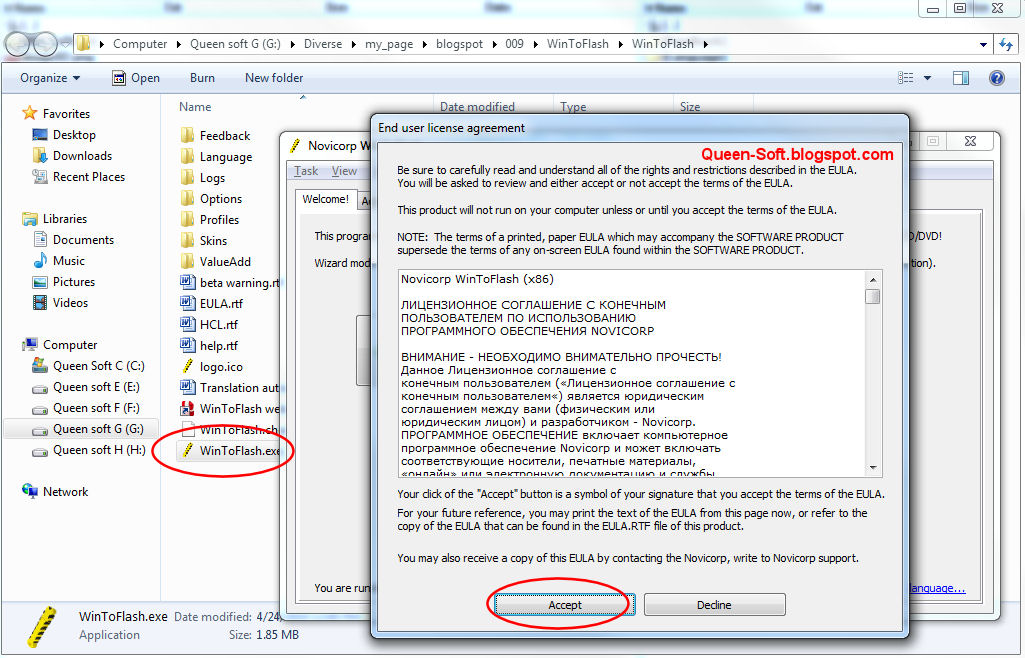Select the ValueAdd folder icon
1025x658 pixels.
click(188, 261)
